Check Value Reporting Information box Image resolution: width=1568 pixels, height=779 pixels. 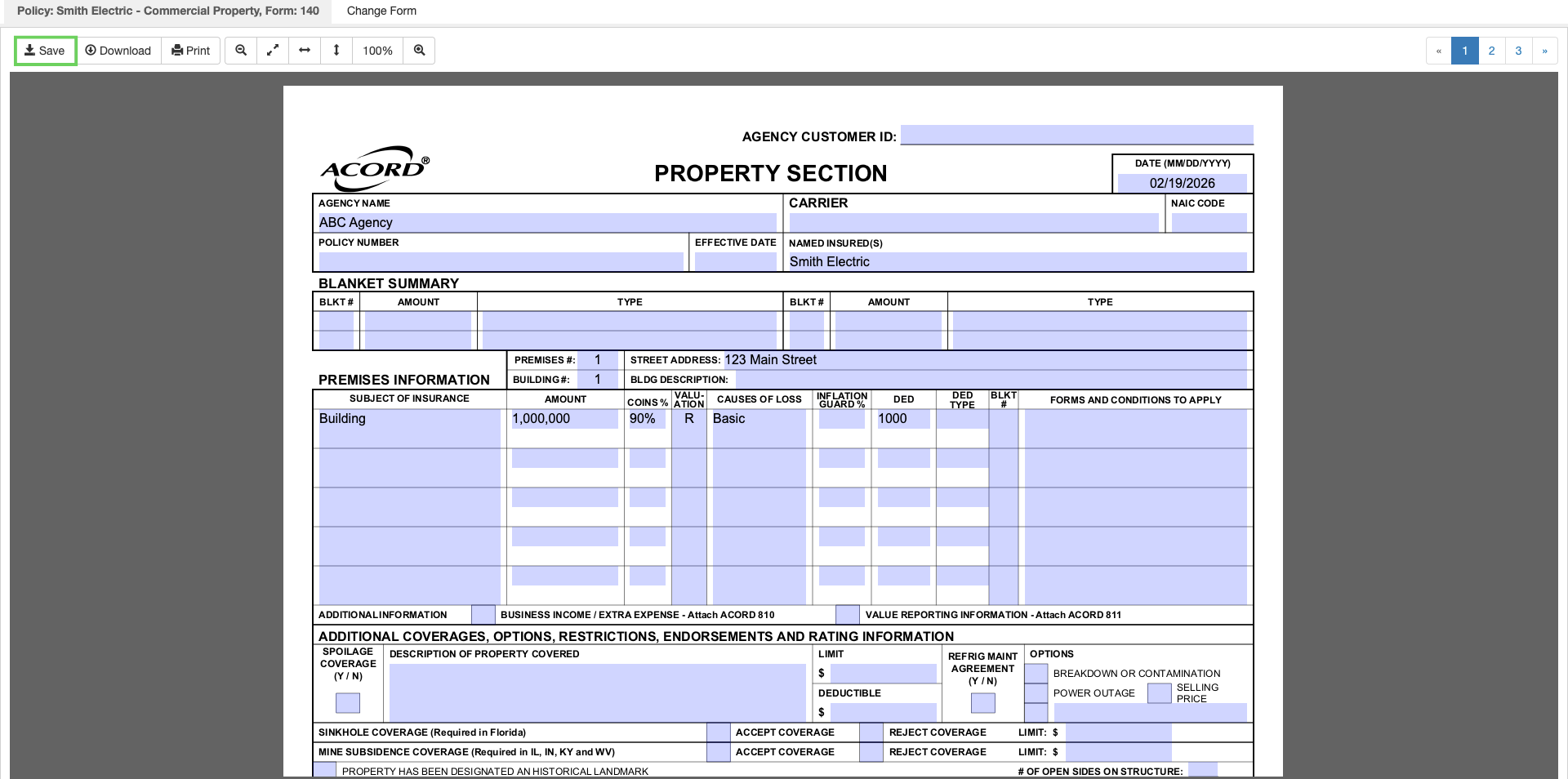(x=848, y=614)
